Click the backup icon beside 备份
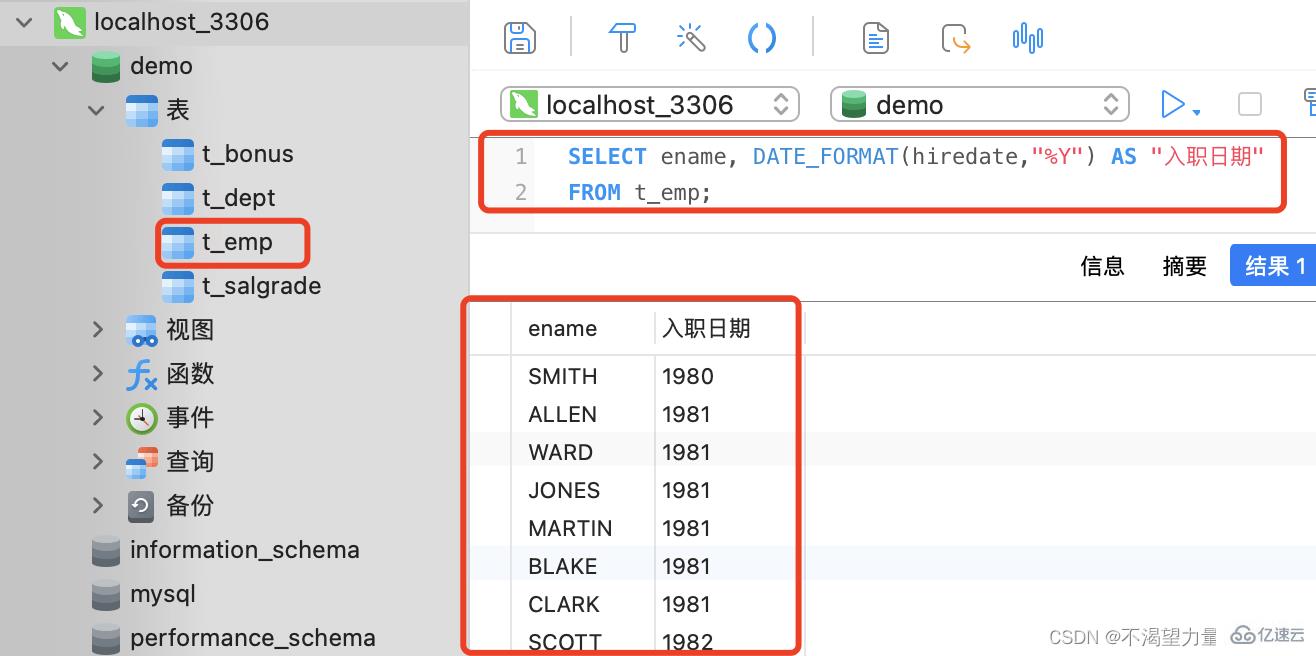The width and height of the screenshot is (1316, 656). pos(141,505)
